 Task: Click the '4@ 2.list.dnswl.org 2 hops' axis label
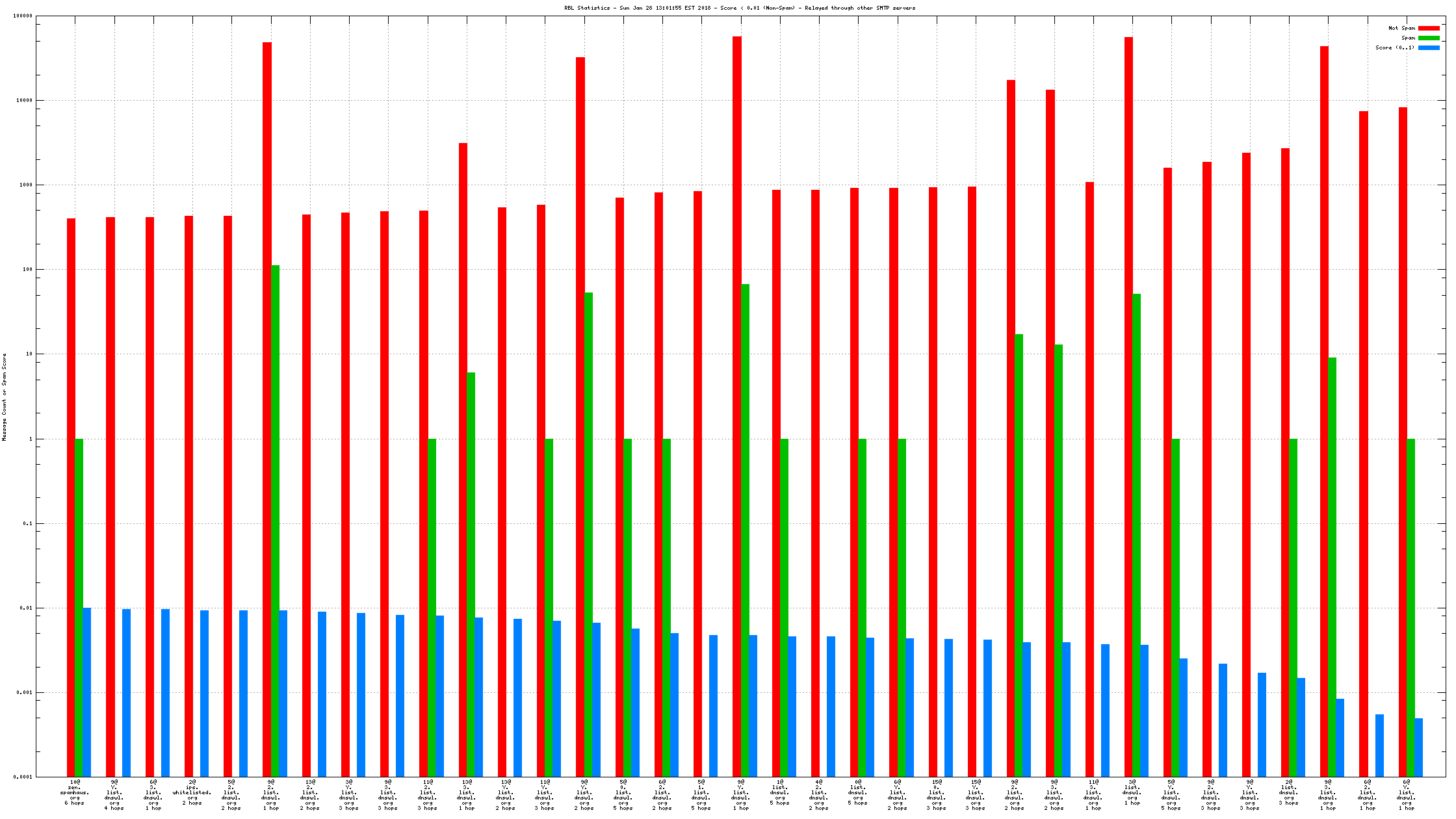point(819,795)
